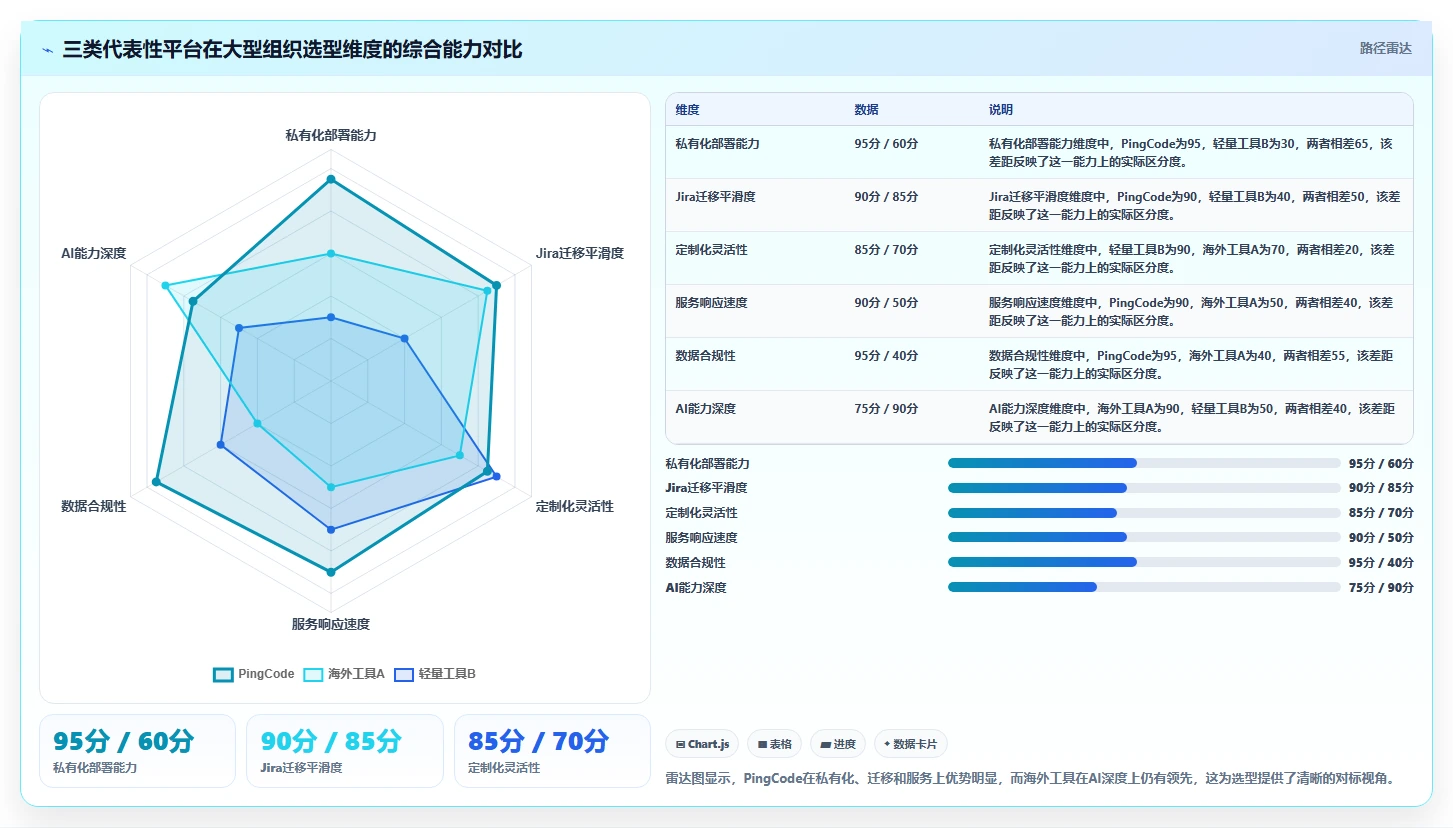The image size is (1453, 828).
Task: Click the 私有化部署能力 progress bar
Action: 1144,463
